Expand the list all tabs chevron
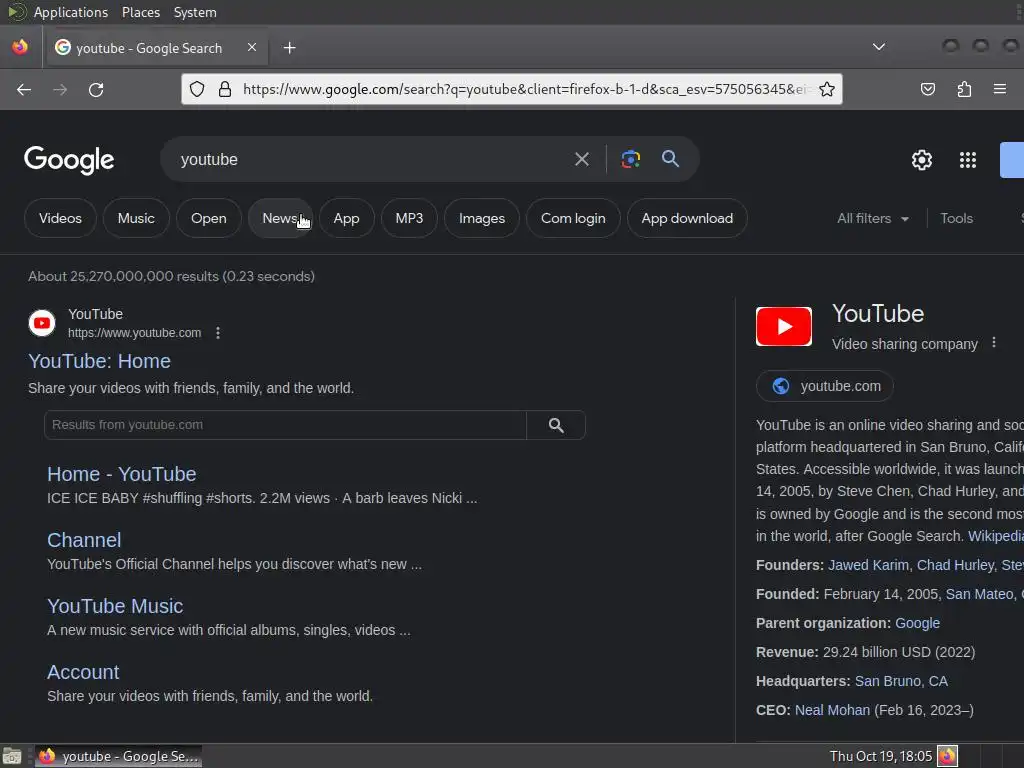1024x768 pixels. 879,47
